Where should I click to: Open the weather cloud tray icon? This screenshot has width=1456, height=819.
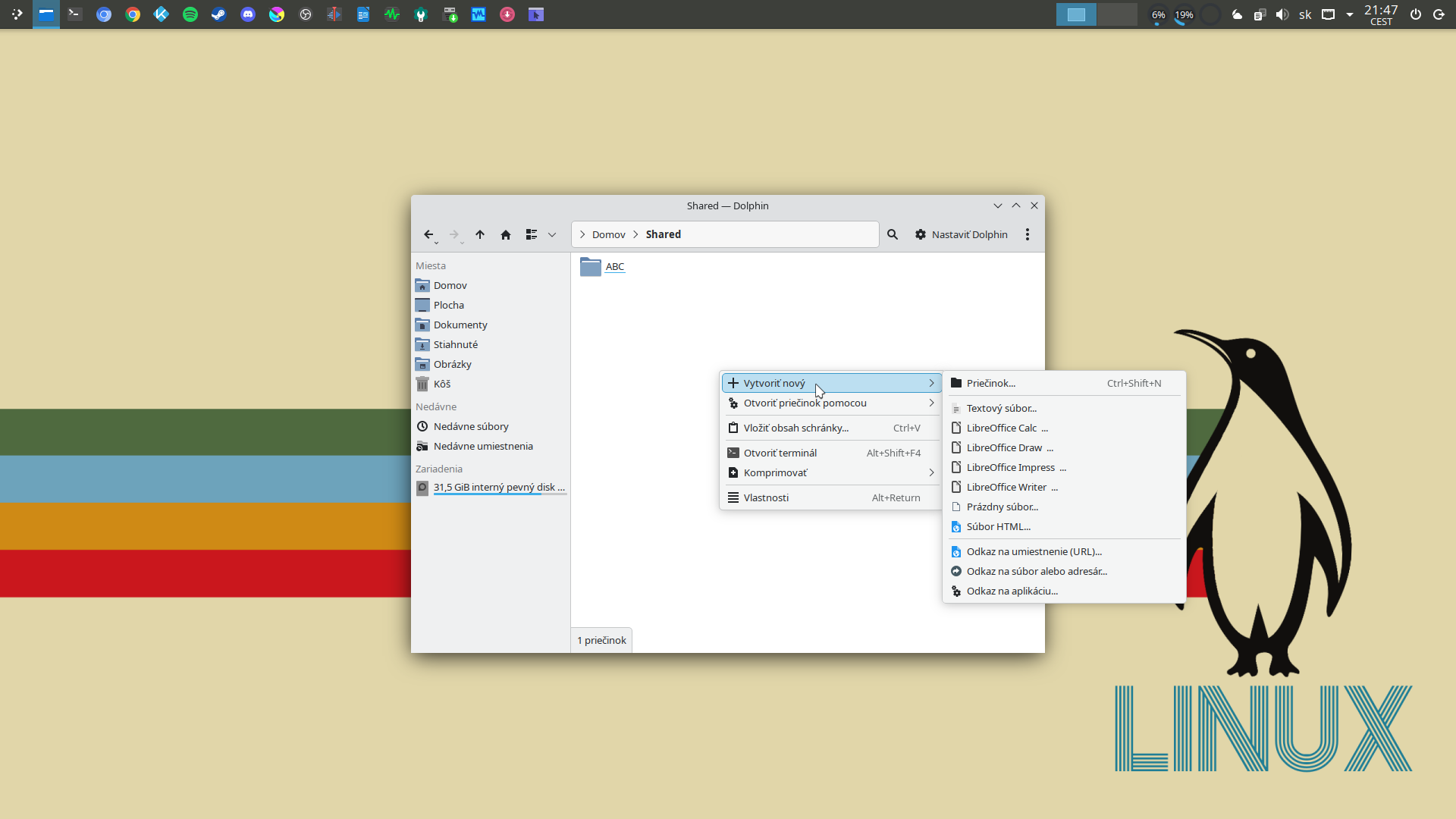tap(1237, 14)
